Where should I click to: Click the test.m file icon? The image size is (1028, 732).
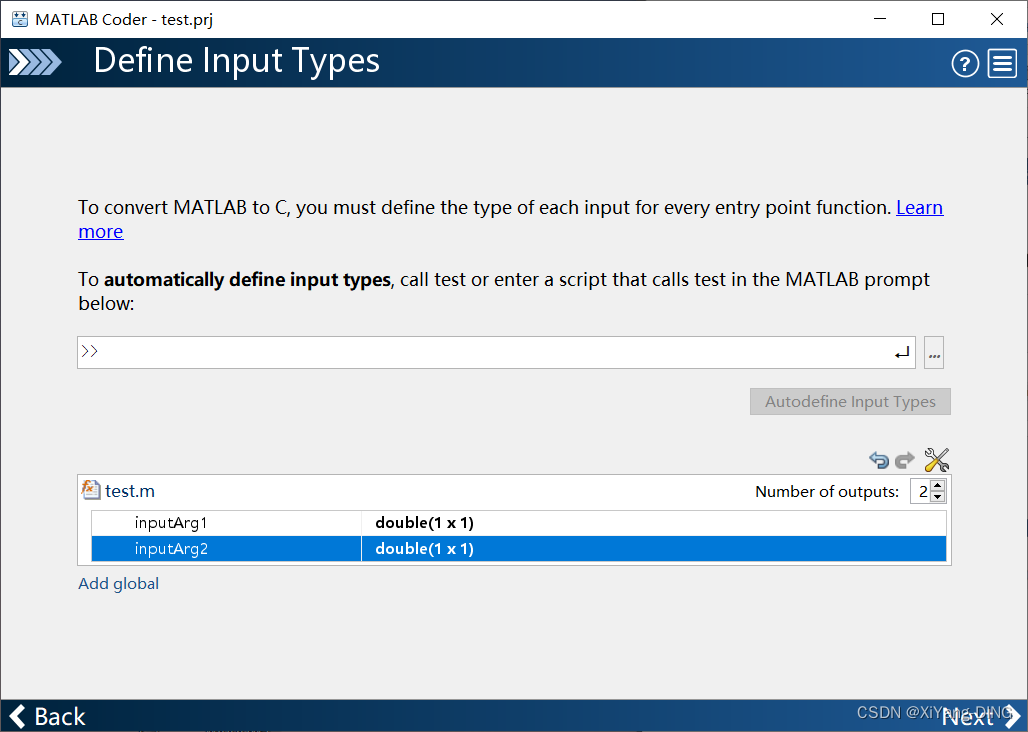click(91, 490)
